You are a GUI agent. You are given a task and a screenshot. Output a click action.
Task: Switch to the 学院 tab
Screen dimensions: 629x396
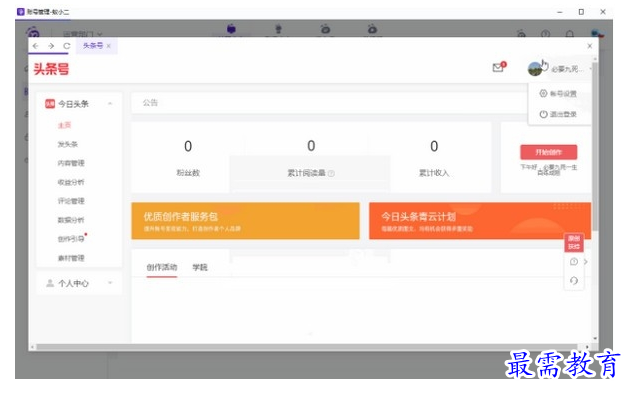(200, 267)
